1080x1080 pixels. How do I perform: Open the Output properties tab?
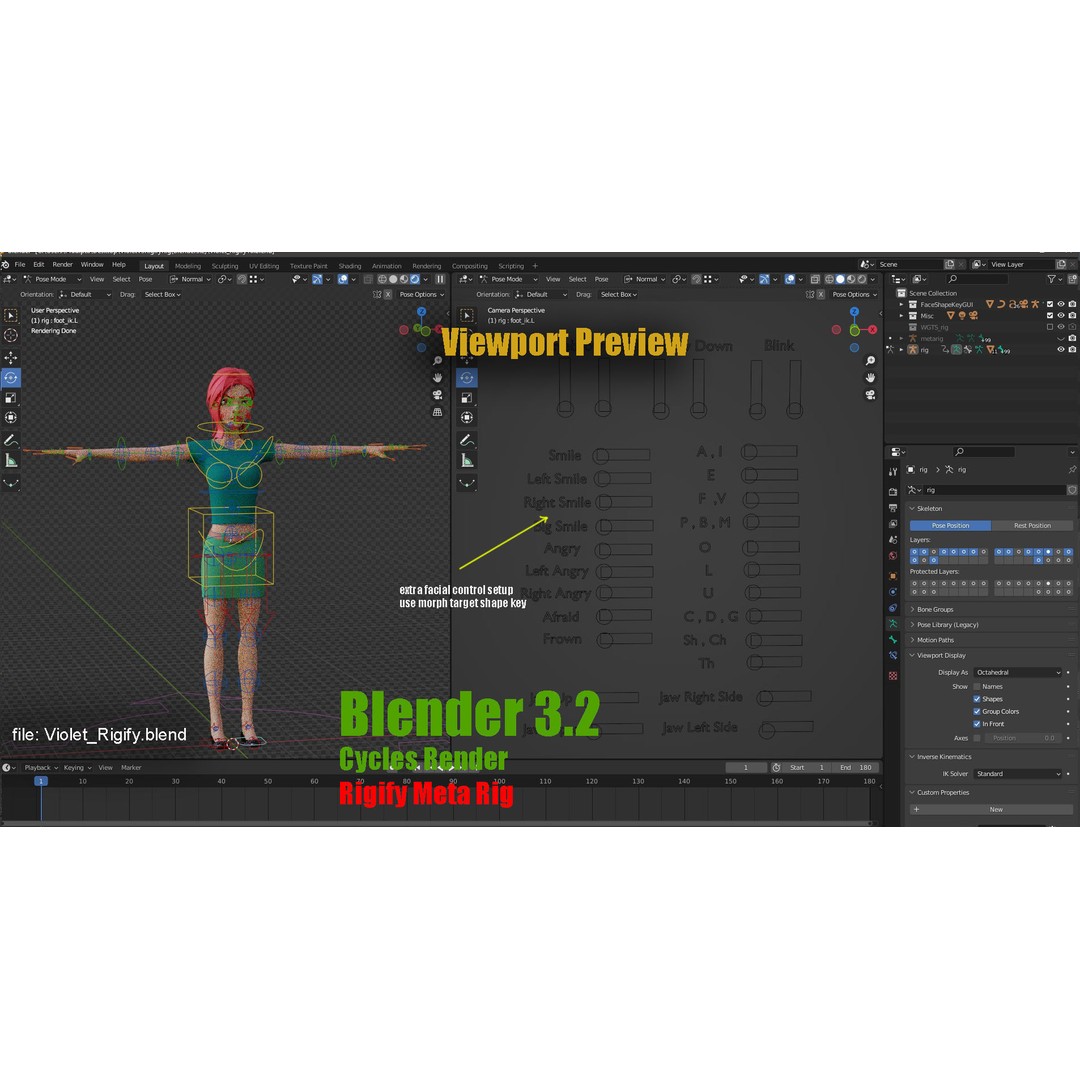[893, 508]
